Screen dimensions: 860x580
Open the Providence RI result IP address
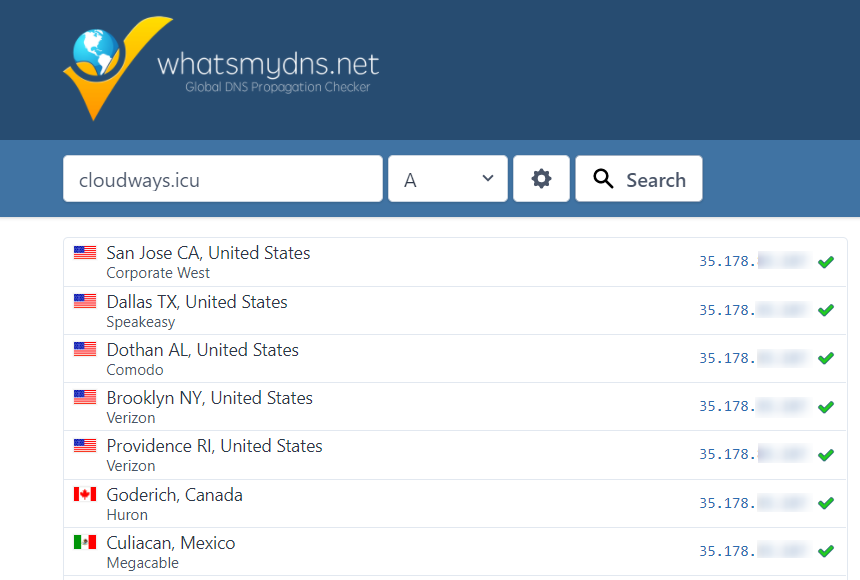tap(755, 454)
